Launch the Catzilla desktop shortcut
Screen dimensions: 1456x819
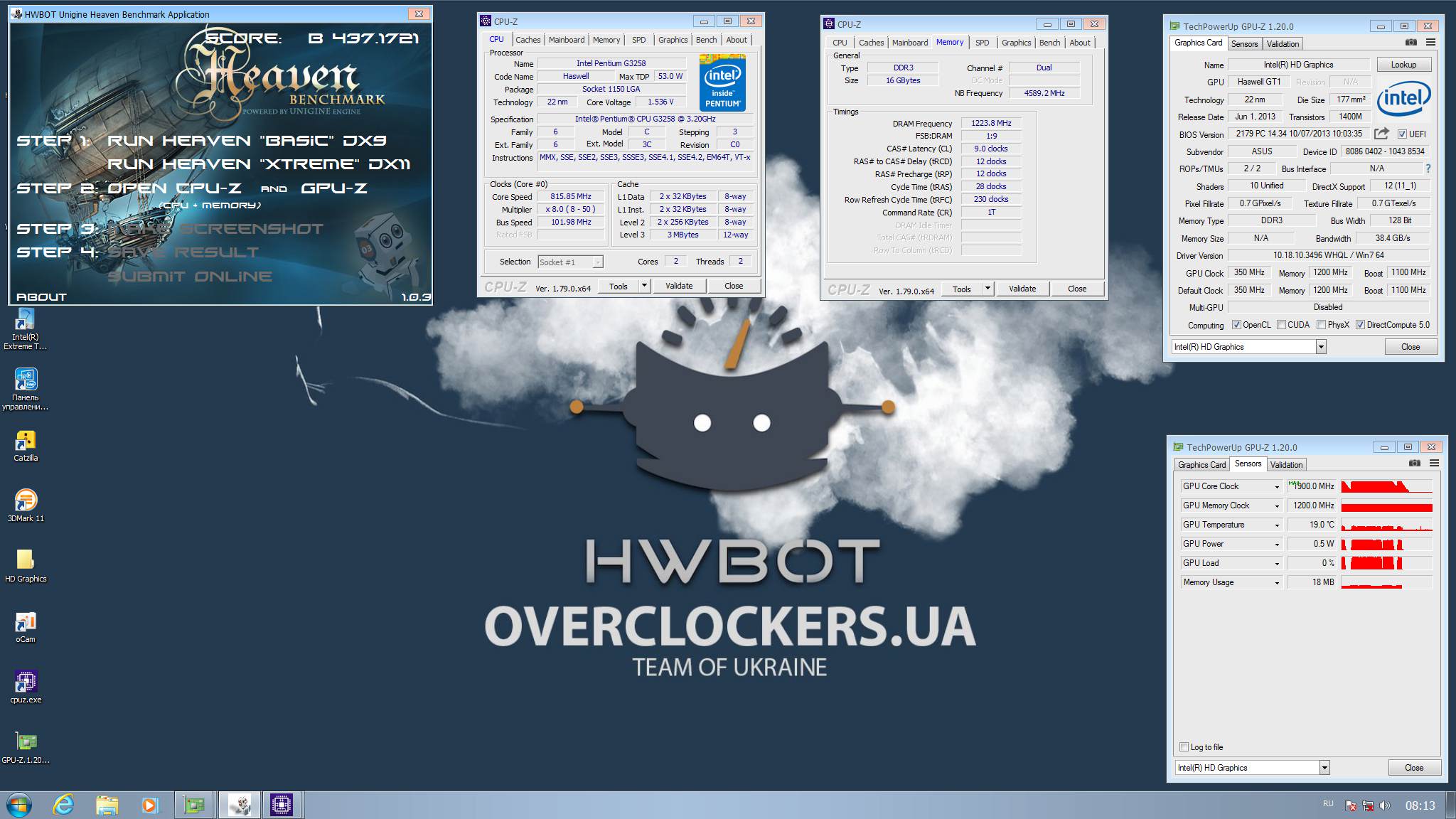point(26,446)
